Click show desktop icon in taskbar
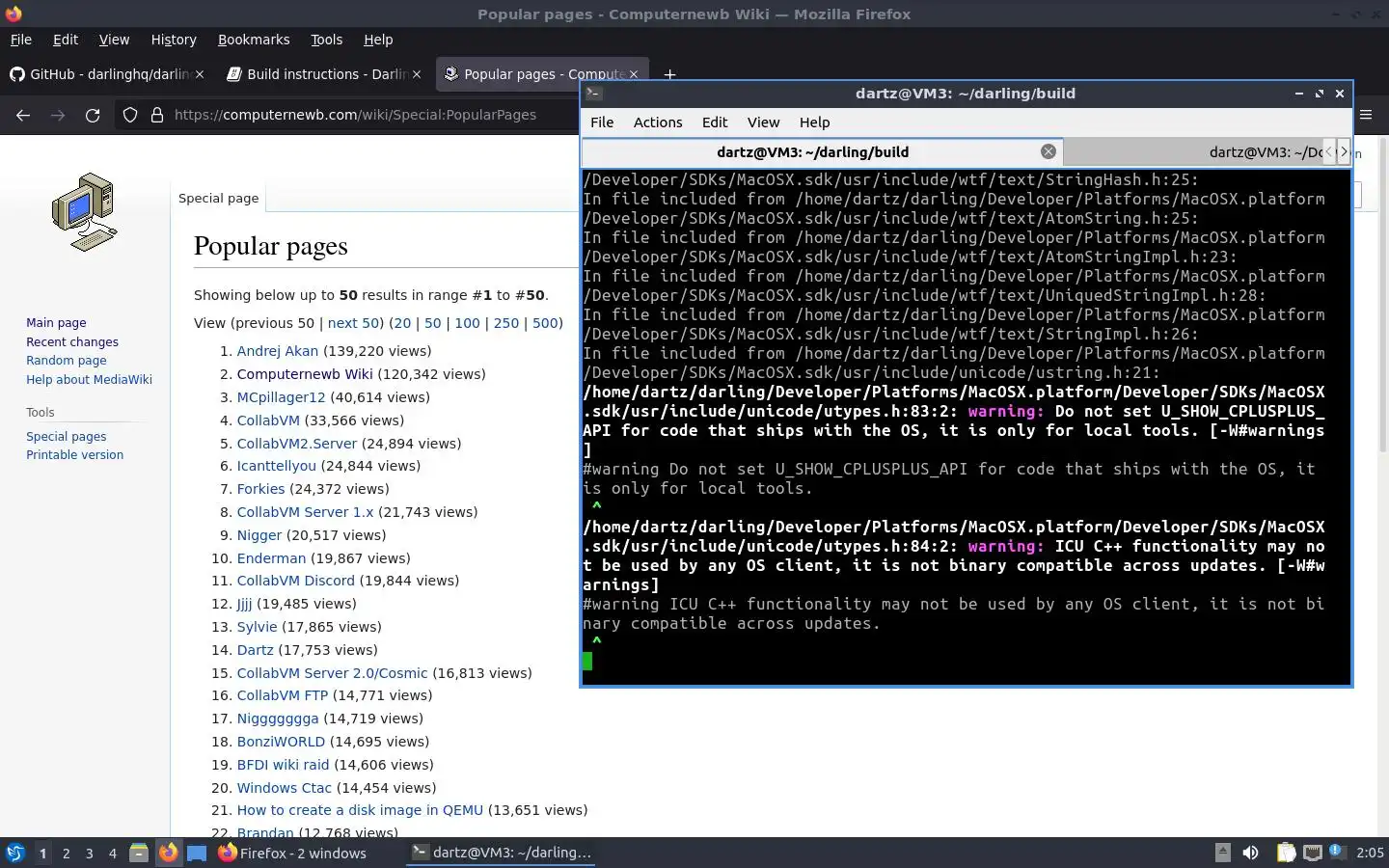 [x=197, y=853]
